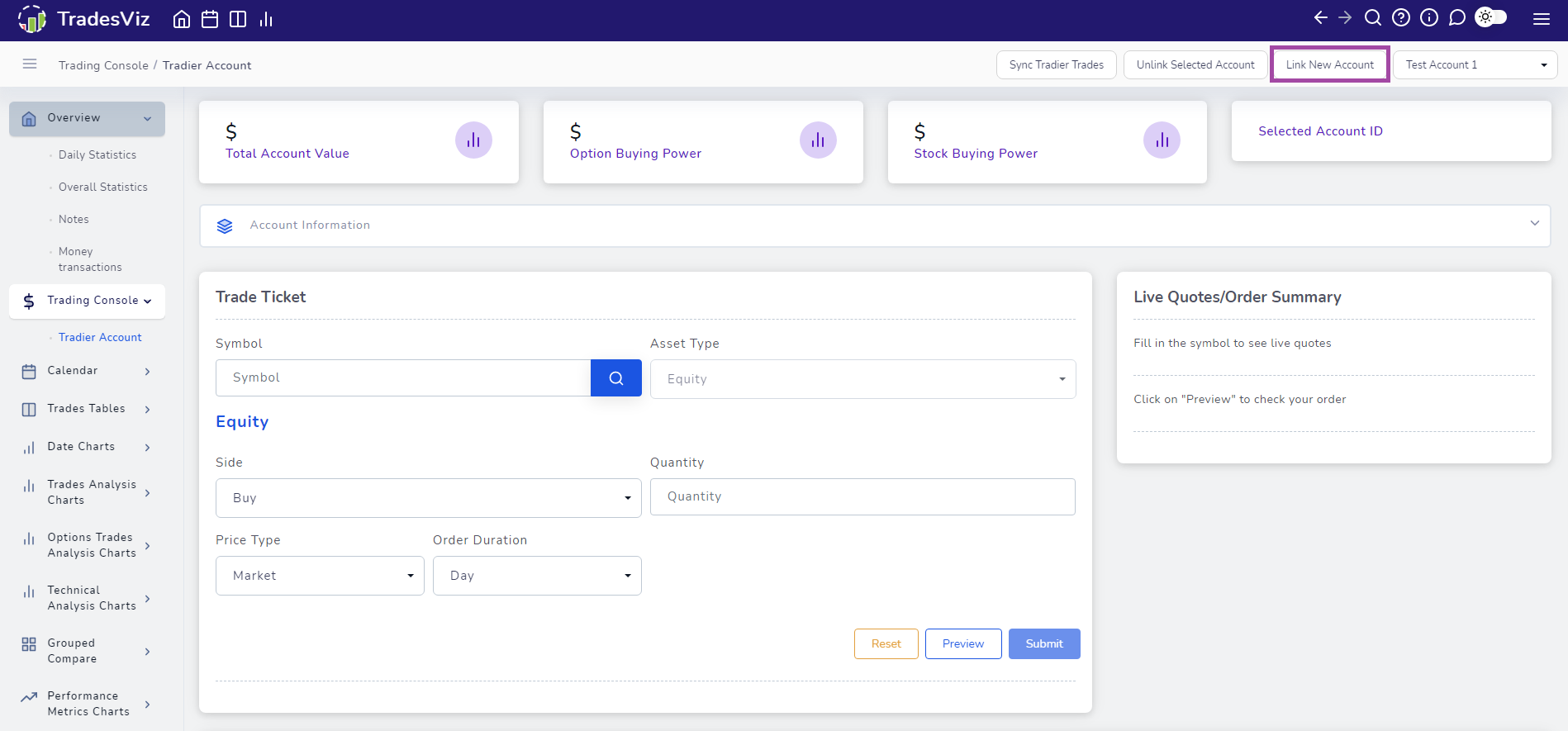Focus the Quantity input field
This screenshot has width=1568, height=731.
(862, 496)
